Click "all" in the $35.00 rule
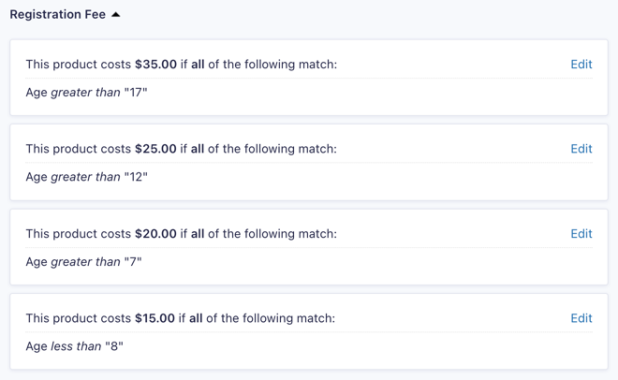Image resolution: width=618 pixels, height=380 pixels. click(198, 64)
